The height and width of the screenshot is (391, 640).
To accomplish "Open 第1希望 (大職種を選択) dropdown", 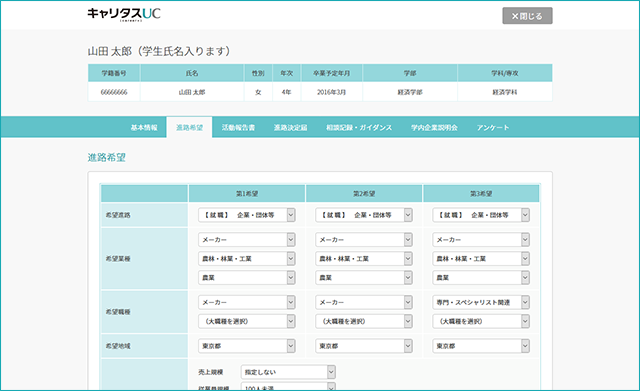I will pyautogui.click(x=247, y=321).
